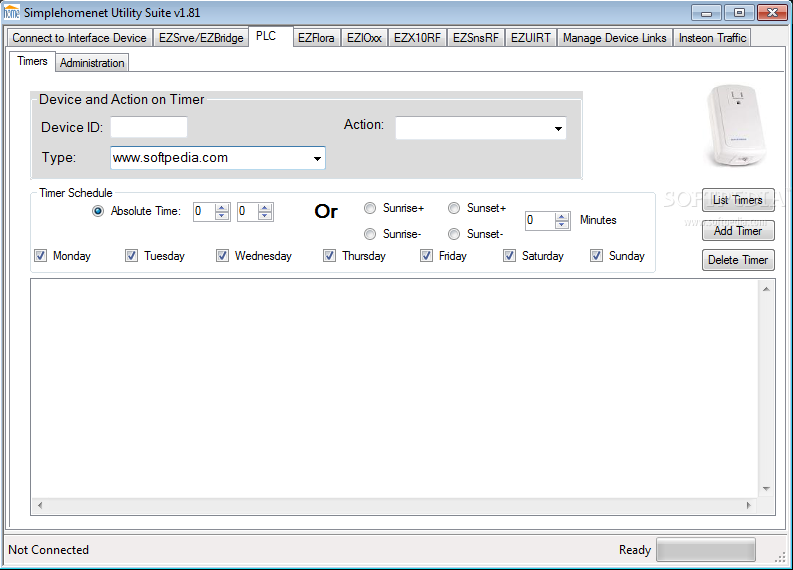Increase the Absolute Time minute spinner
Viewport: 793px width, 570px height.
pyautogui.click(x=265, y=207)
